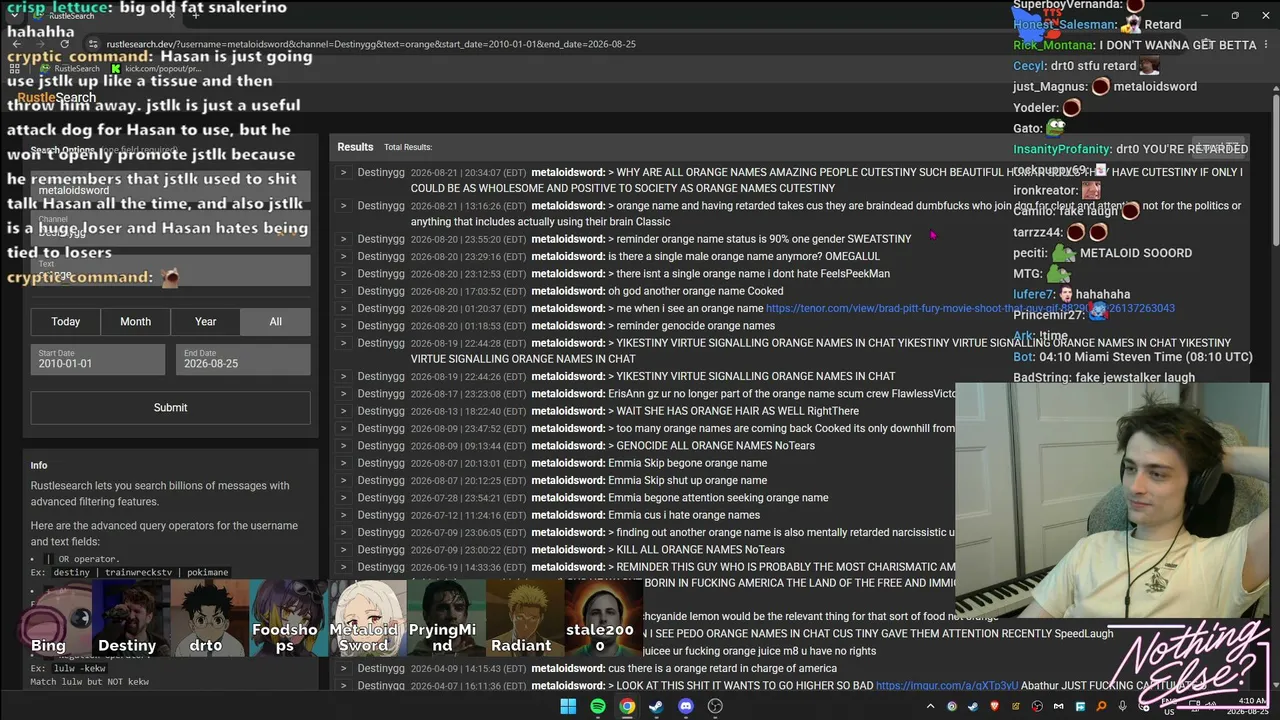Show hidden system tray icons
The image size is (1280, 720).
(x=930, y=707)
